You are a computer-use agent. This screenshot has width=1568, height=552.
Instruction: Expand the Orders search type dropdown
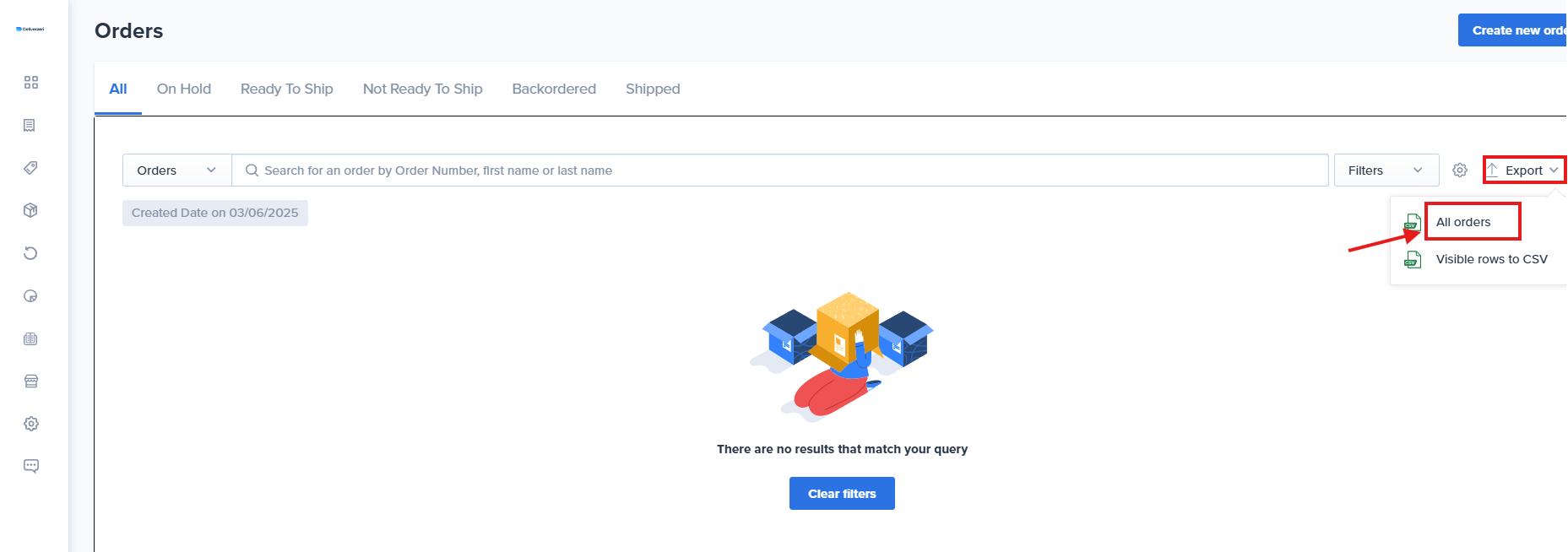(176, 170)
